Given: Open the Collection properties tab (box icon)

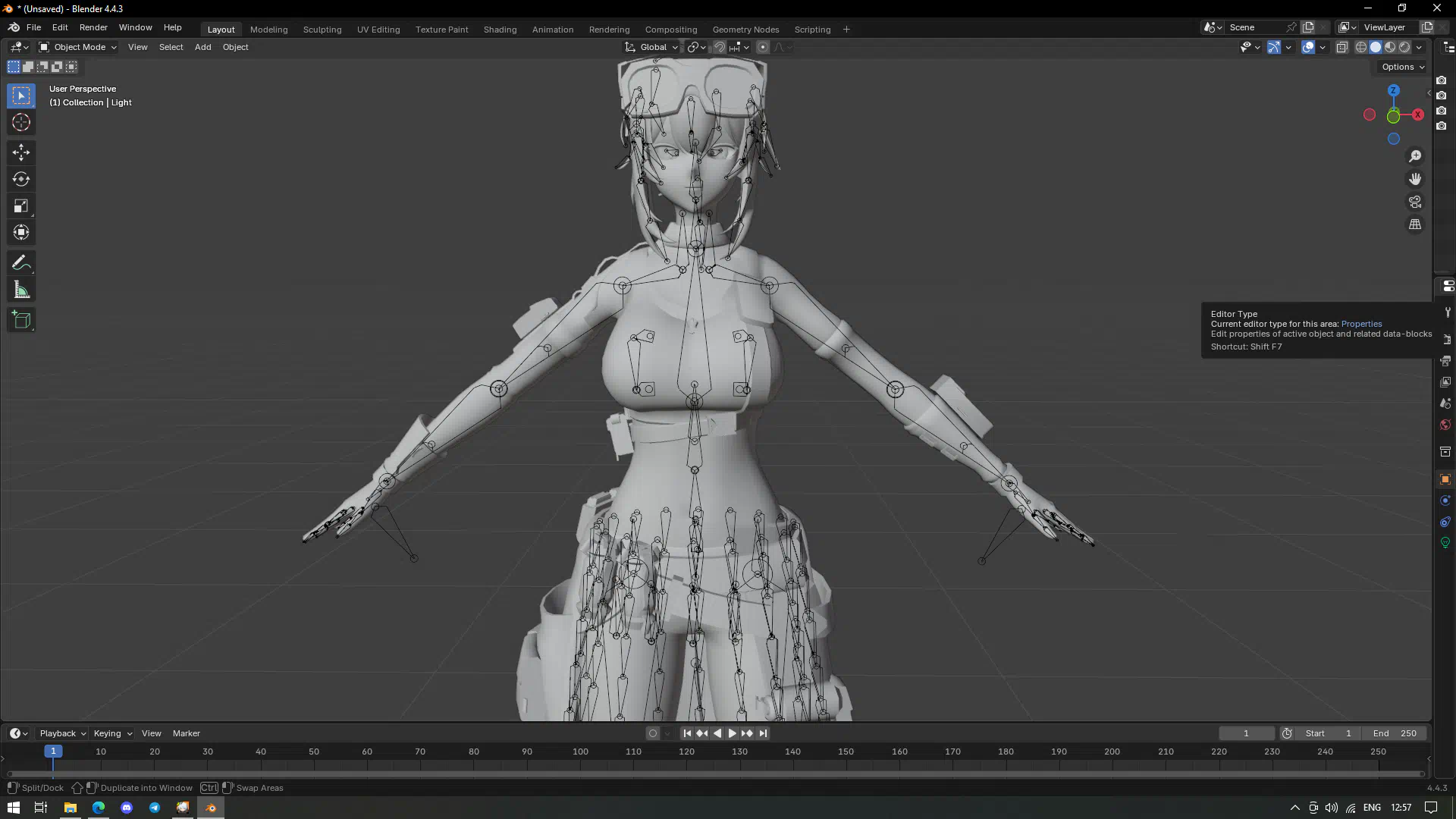Looking at the screenshot, I should point(1446,452).
